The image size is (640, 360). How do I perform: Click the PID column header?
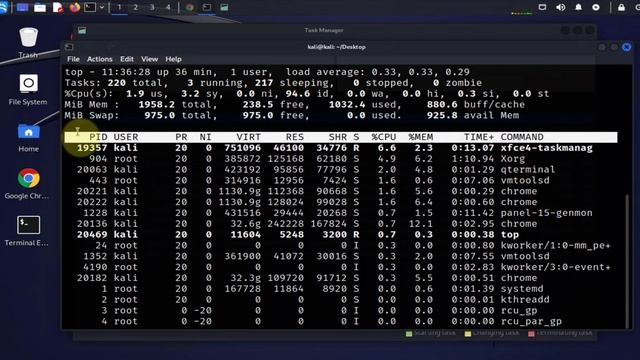click(x=98, y=137)
